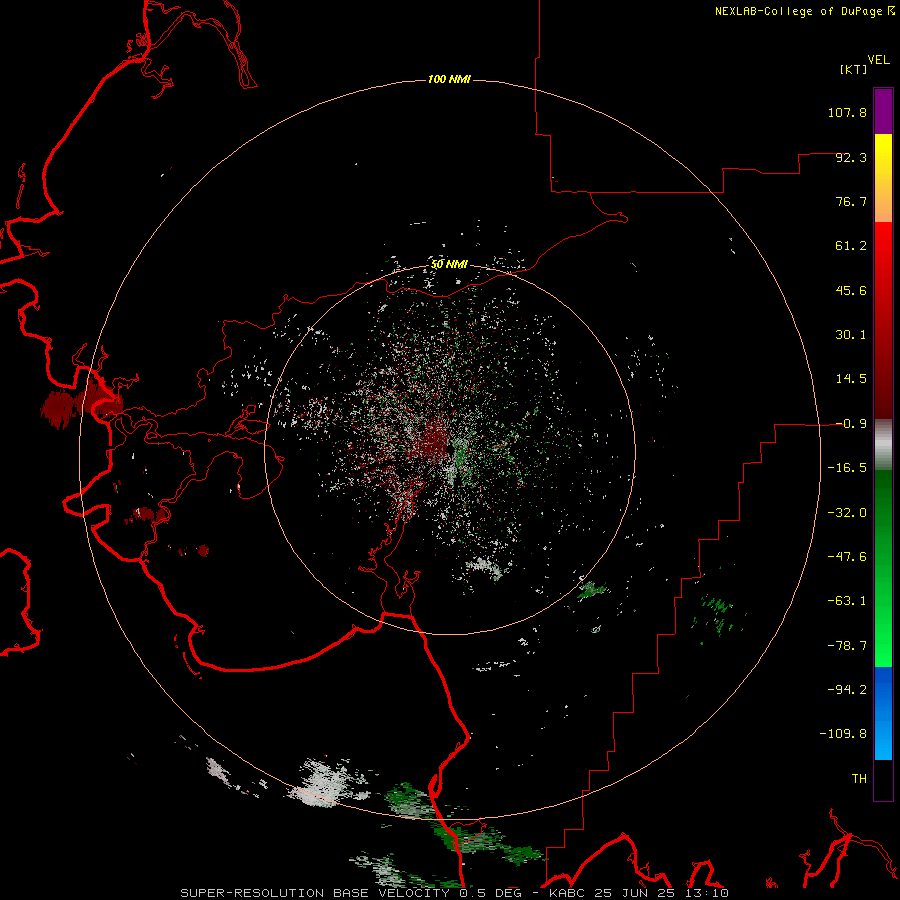Select the 107.8 legend value
Viewport: 900px width, 900px height.
[x=847, y=112]
